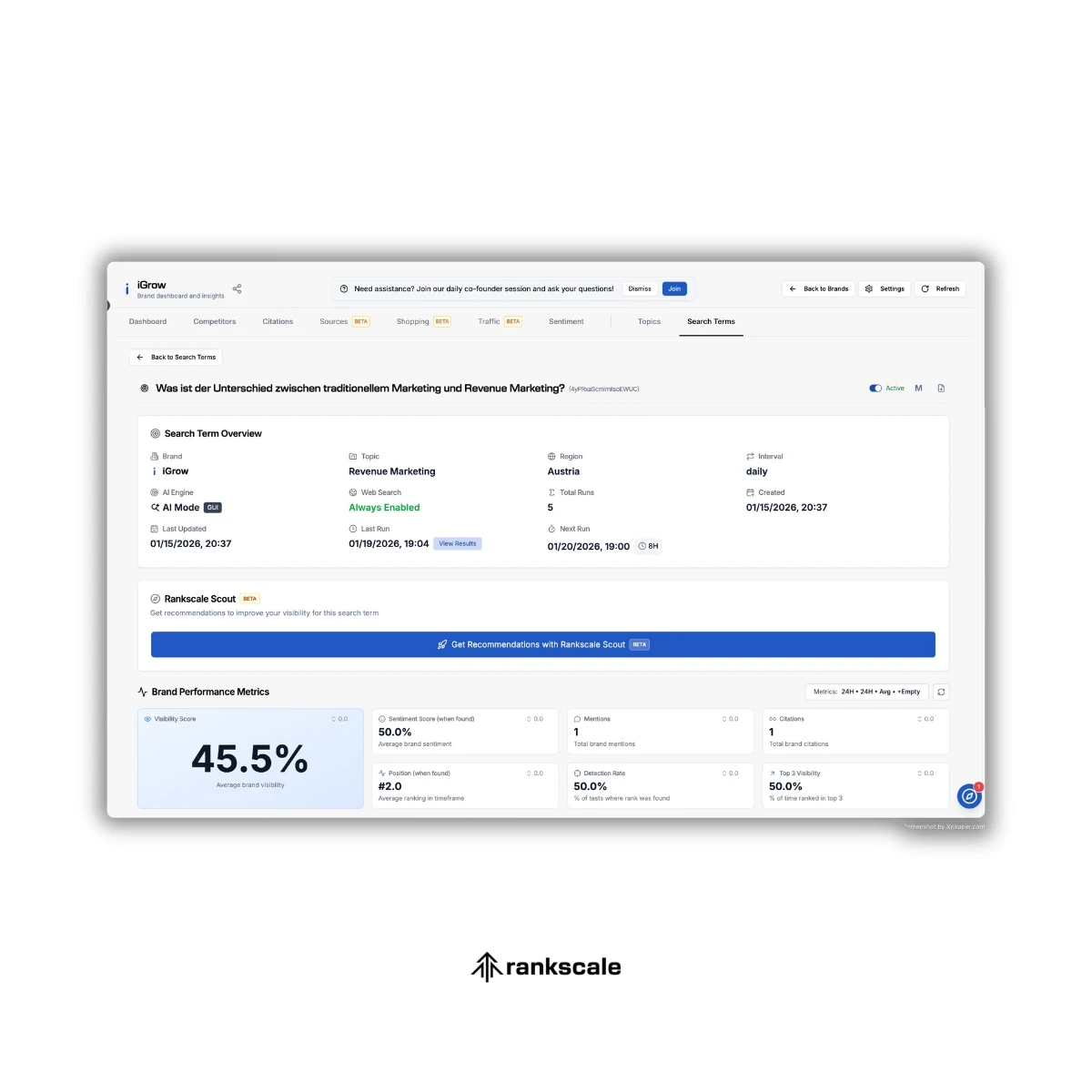Toggle the Active switch for the search term

tap(875, 388)
